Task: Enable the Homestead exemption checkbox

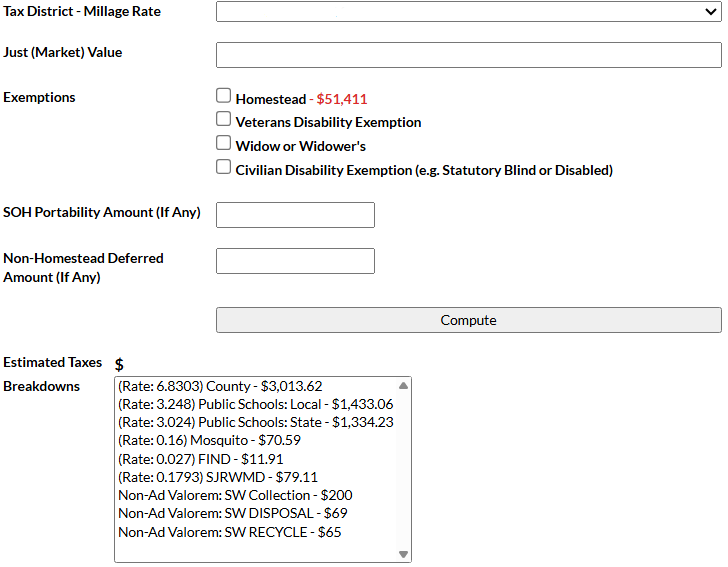Action: pyautogui.click(x=224, y=96)
